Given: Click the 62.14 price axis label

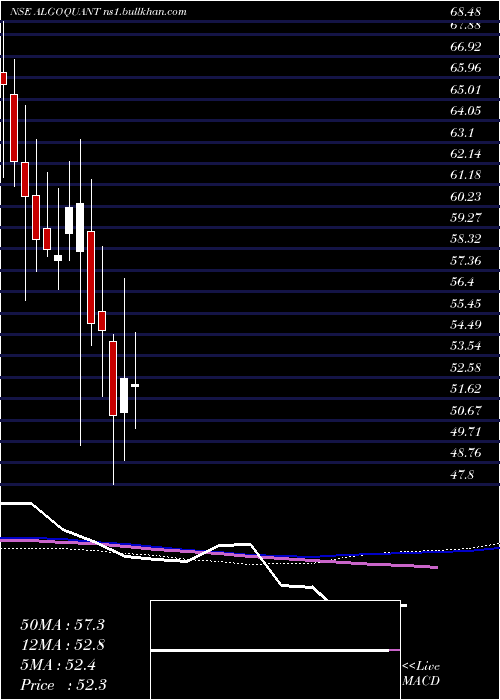Looking at the screenshot, I should tap(466, 154).
